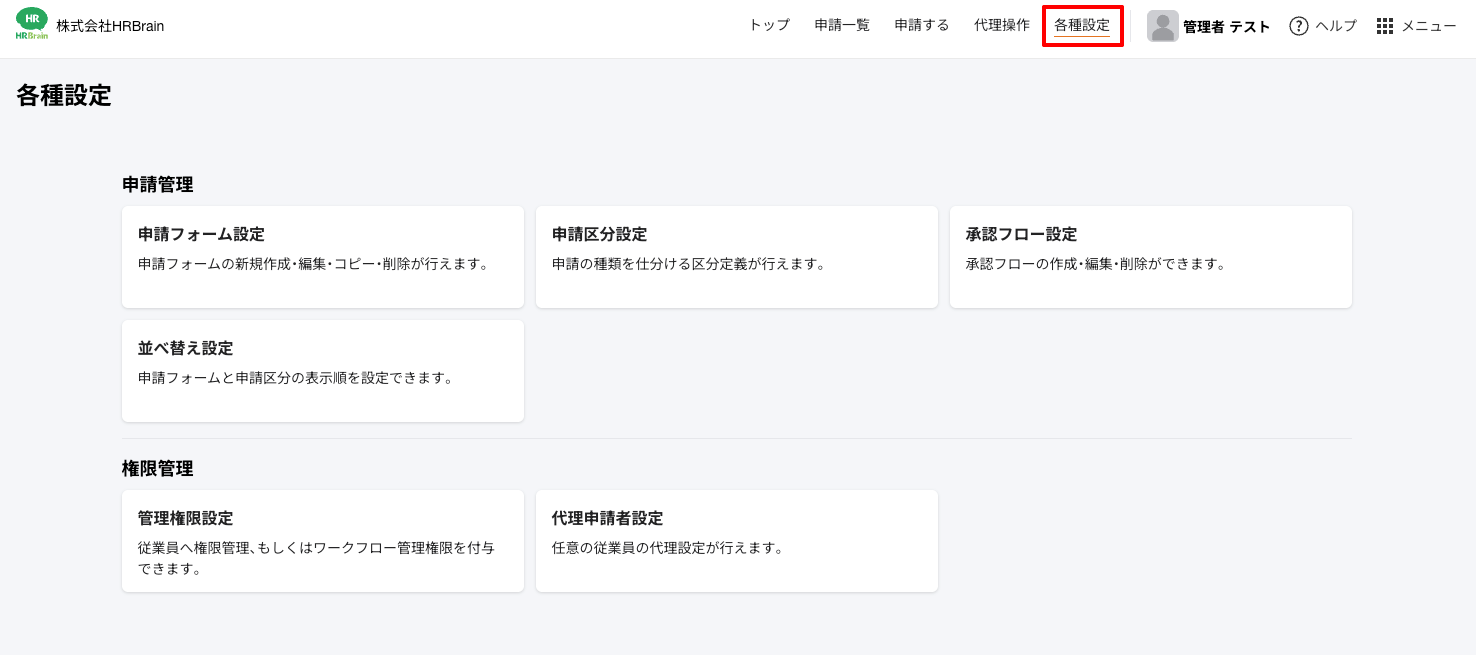Open the 申請フォーム設定 card
1476x655 pixels.
322,257
